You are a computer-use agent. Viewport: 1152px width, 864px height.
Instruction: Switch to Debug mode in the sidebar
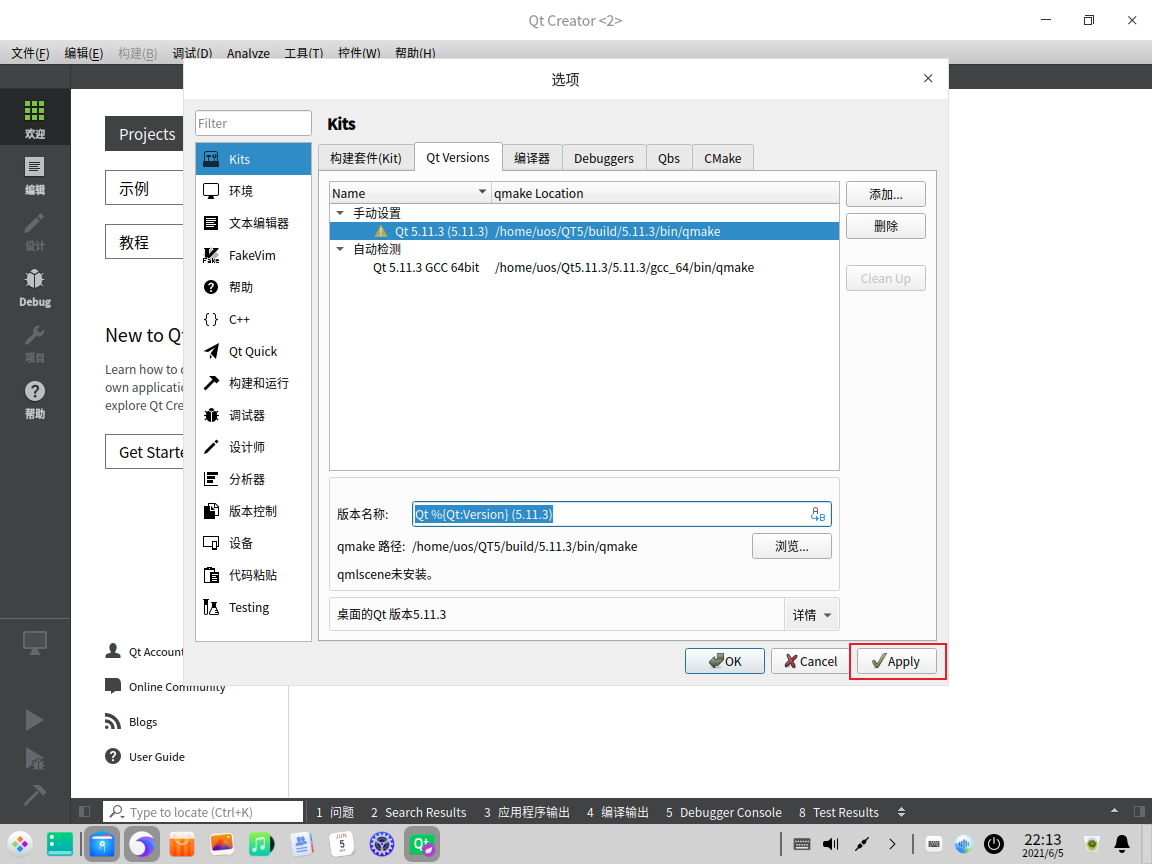34,286
